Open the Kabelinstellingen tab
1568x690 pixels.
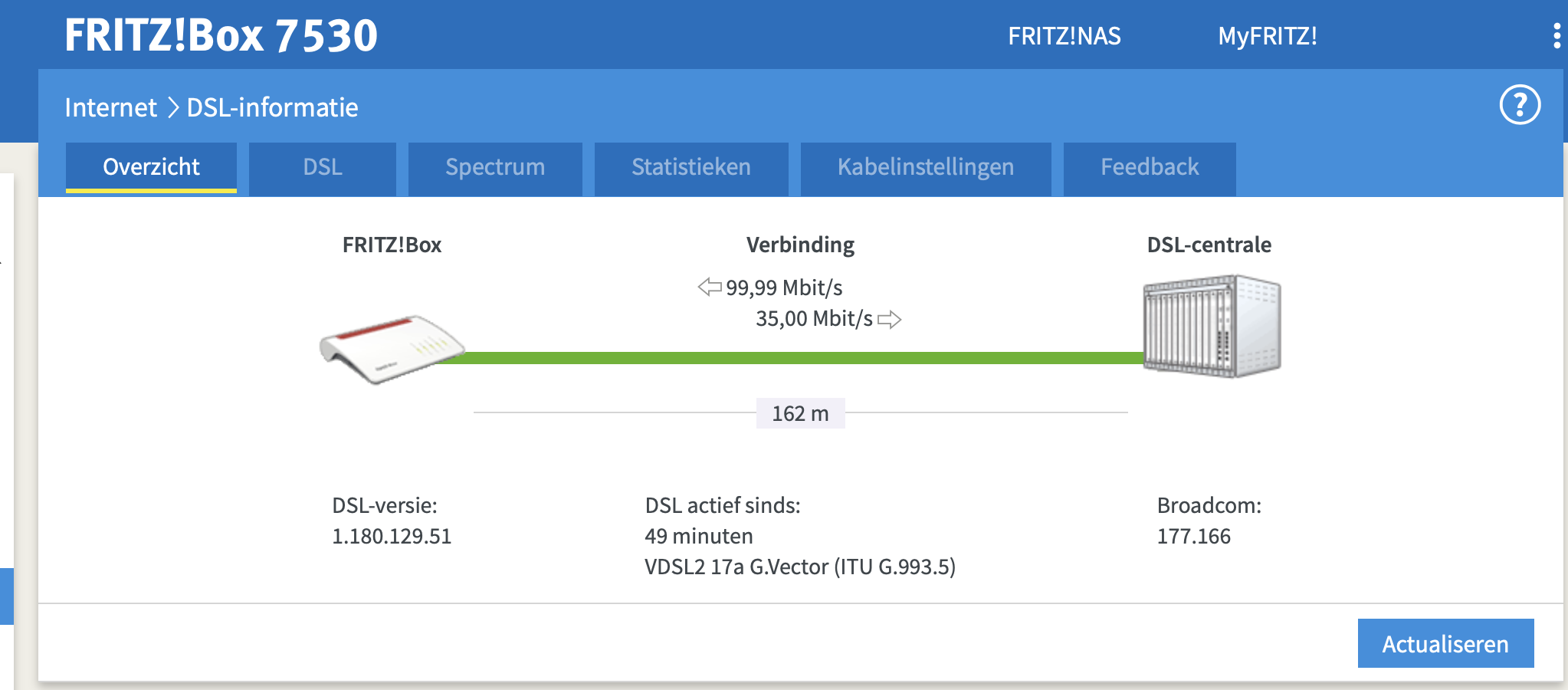click(925, 167)
